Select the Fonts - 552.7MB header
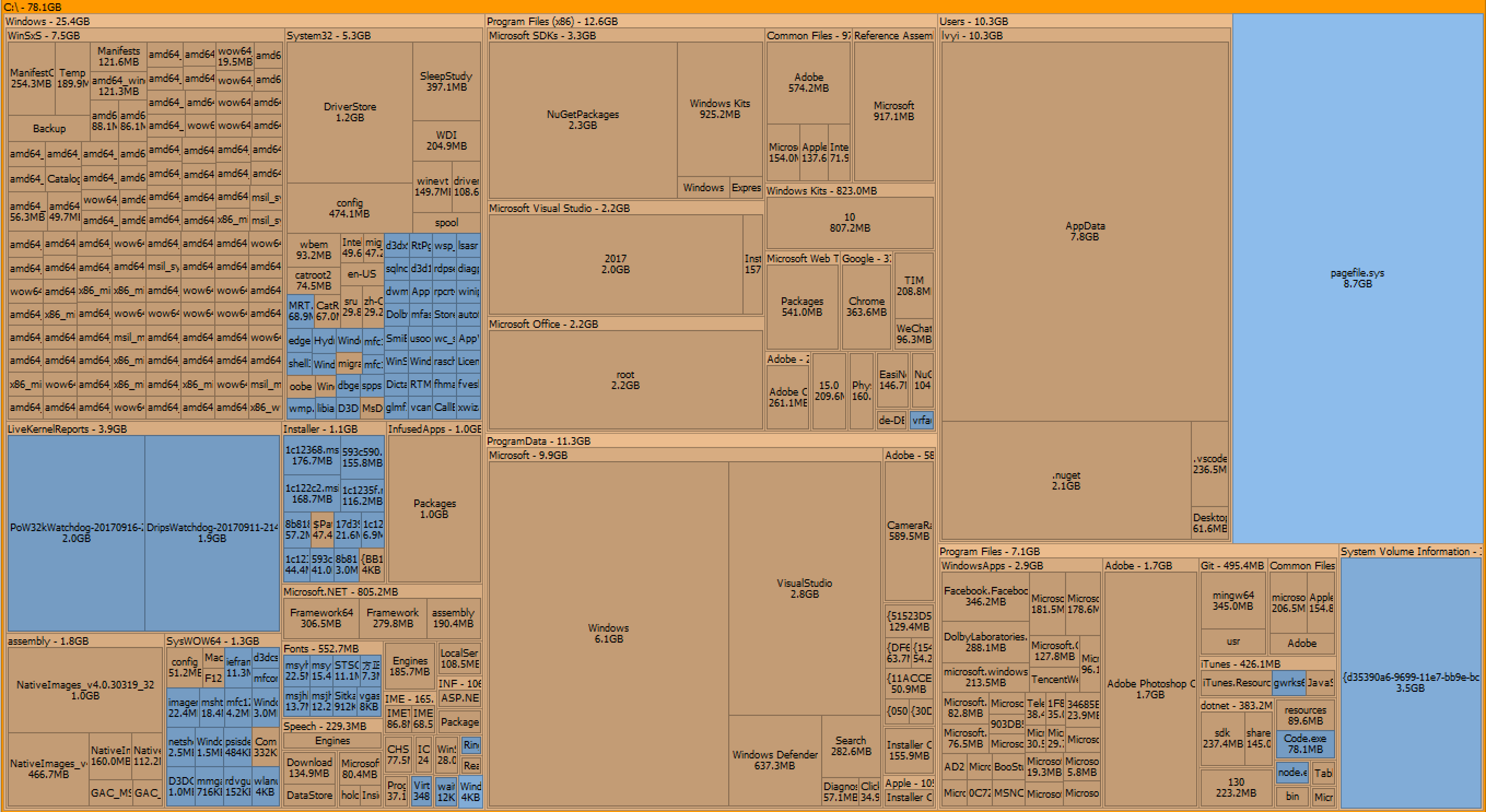This screenshot has height=812, width=1486. tap(332, 649)
